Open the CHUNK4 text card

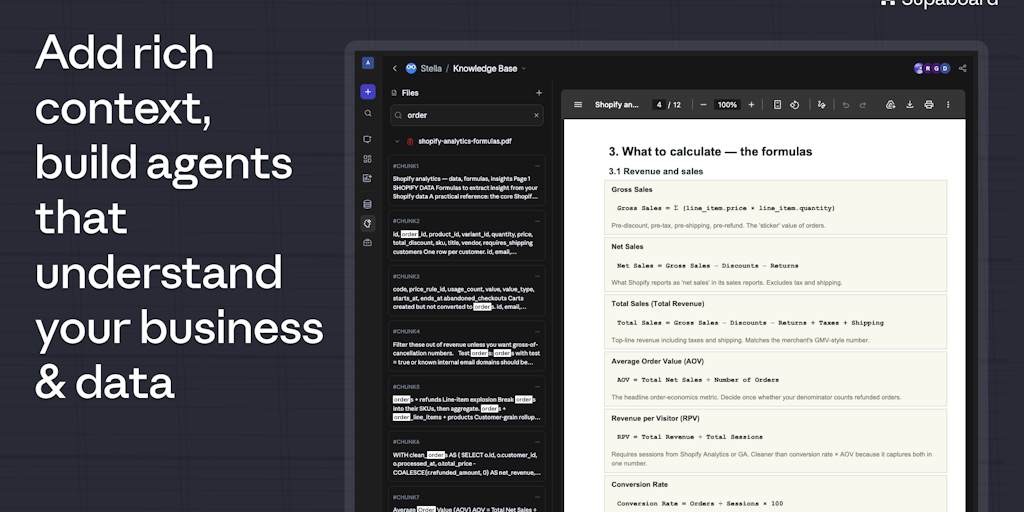pos(466,345)
